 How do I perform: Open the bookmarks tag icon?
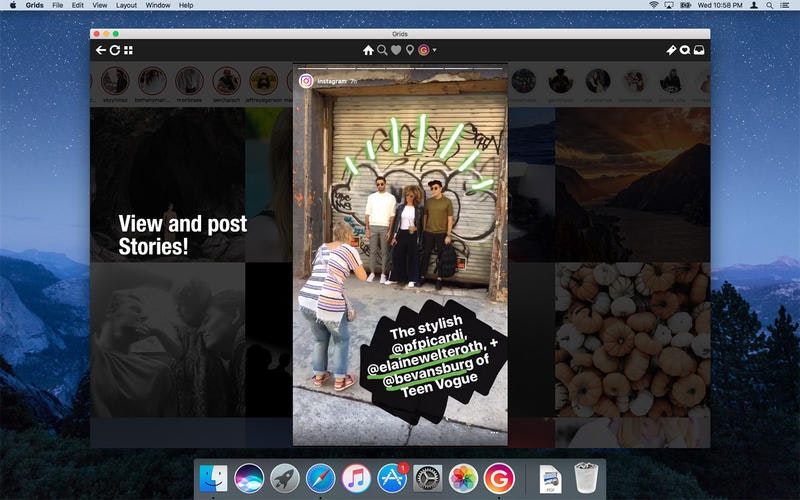(671, 50)
